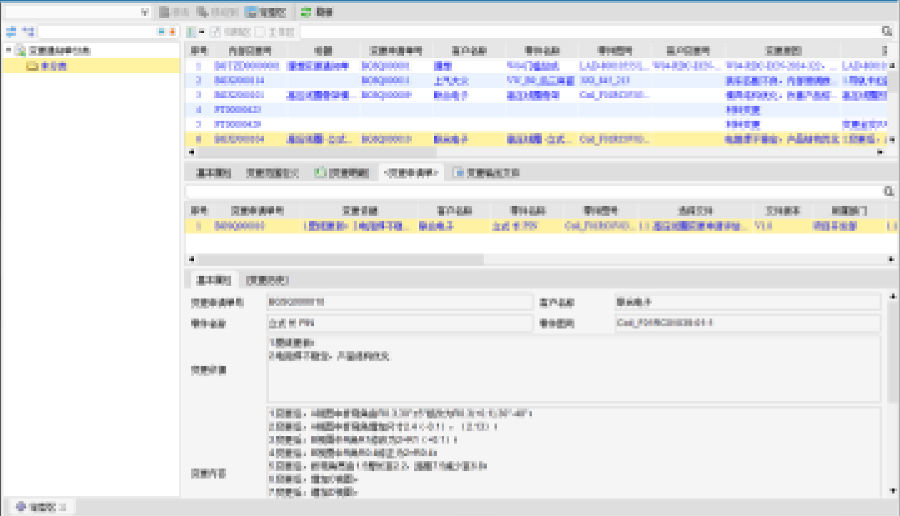Collapse the root node in the left tree

coord(9,49)
